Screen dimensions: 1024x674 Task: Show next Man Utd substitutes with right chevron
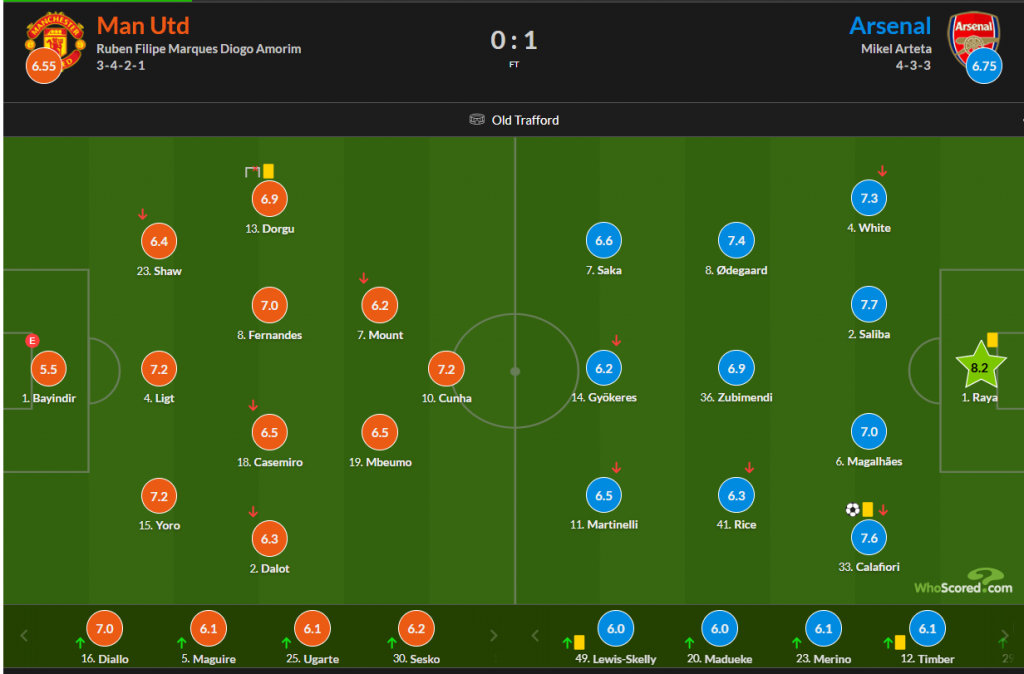(x=493, y=635)
